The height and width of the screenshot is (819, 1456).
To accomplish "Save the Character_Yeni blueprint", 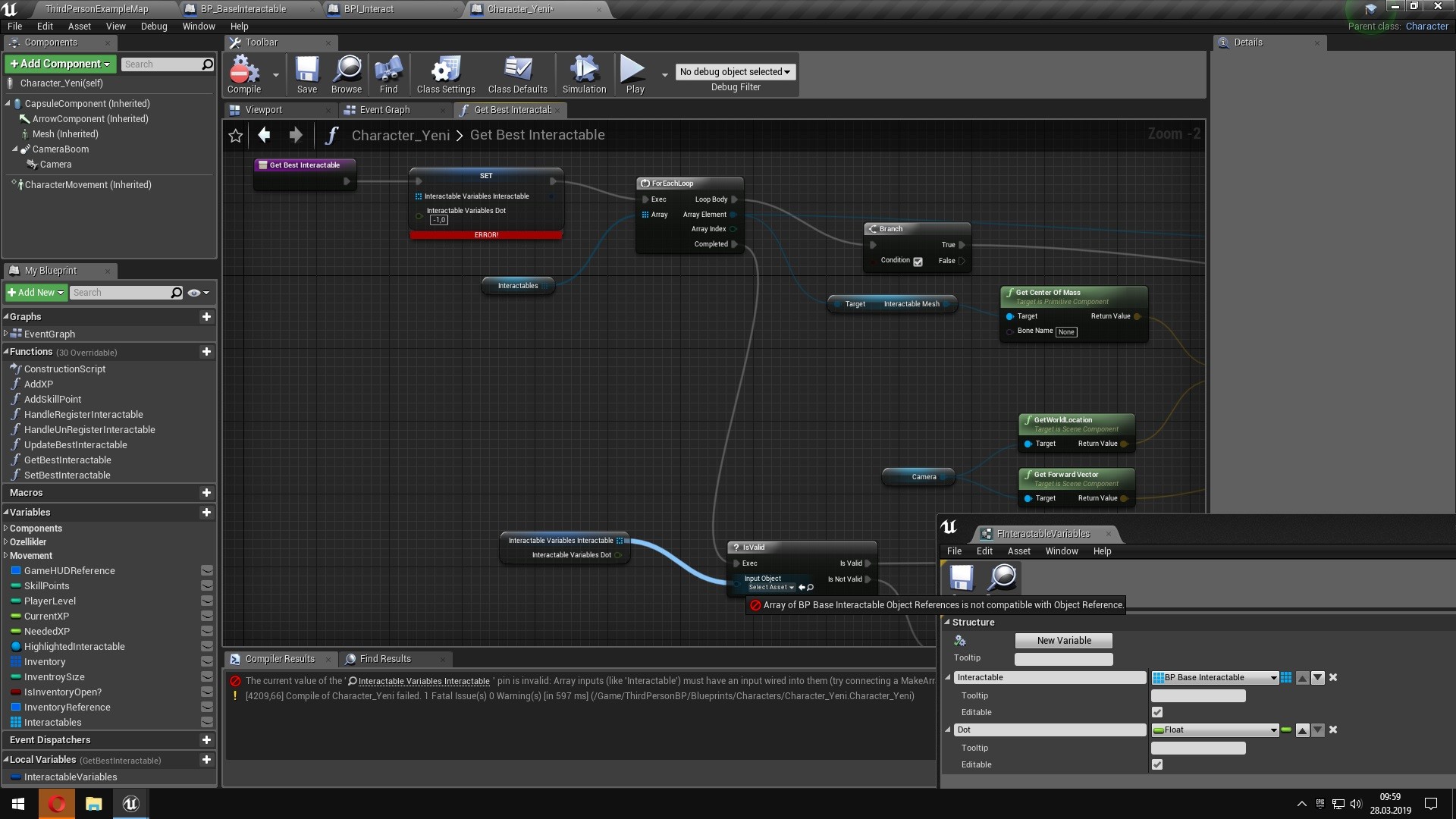I will click(x=307, y=74).
